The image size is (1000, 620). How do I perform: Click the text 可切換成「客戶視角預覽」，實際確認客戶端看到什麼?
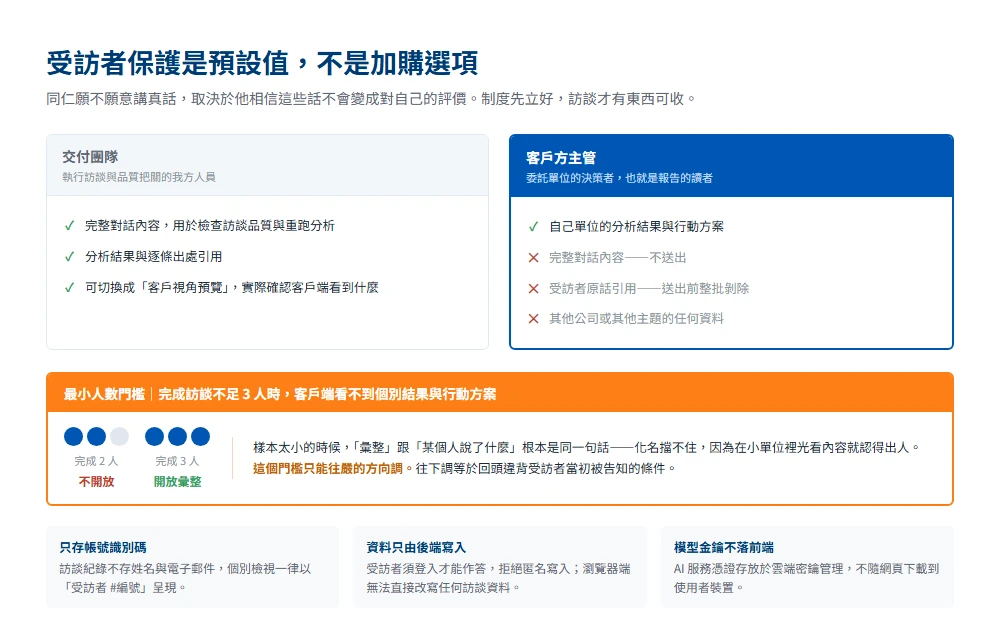coord(232,288)
